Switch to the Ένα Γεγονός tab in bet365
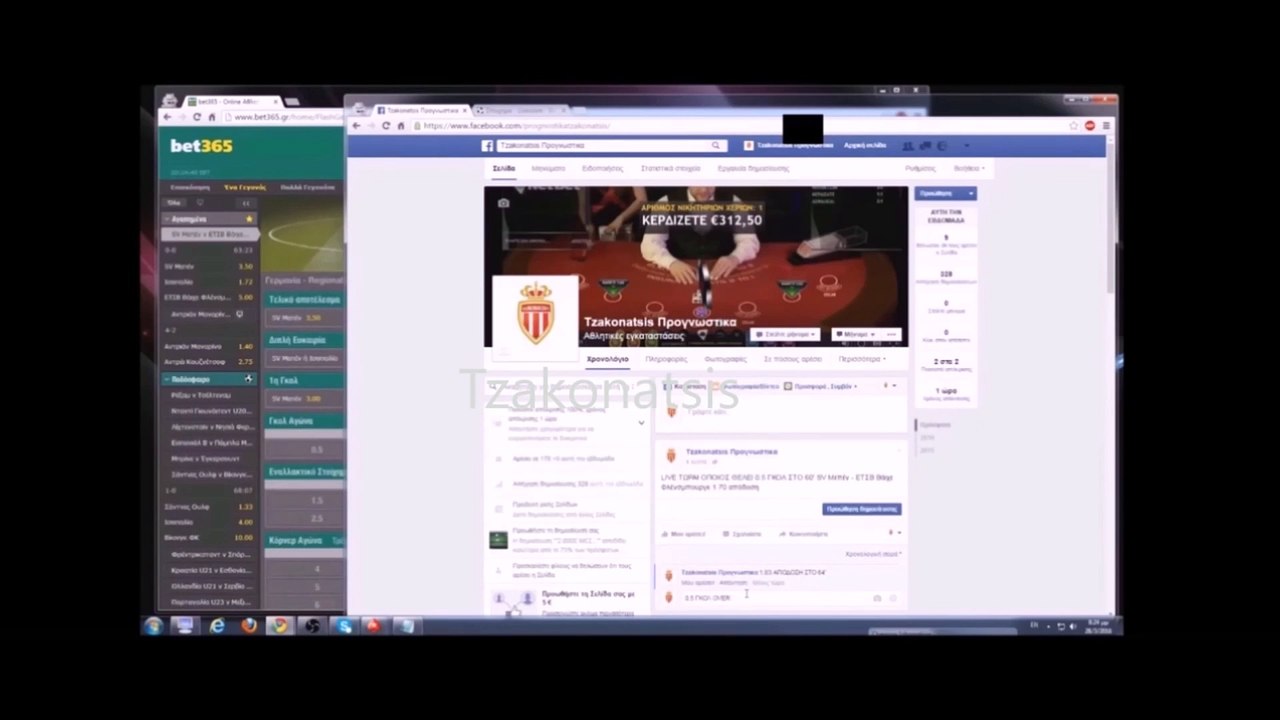This screenshot has height=720, width=1280. (244, 187)
